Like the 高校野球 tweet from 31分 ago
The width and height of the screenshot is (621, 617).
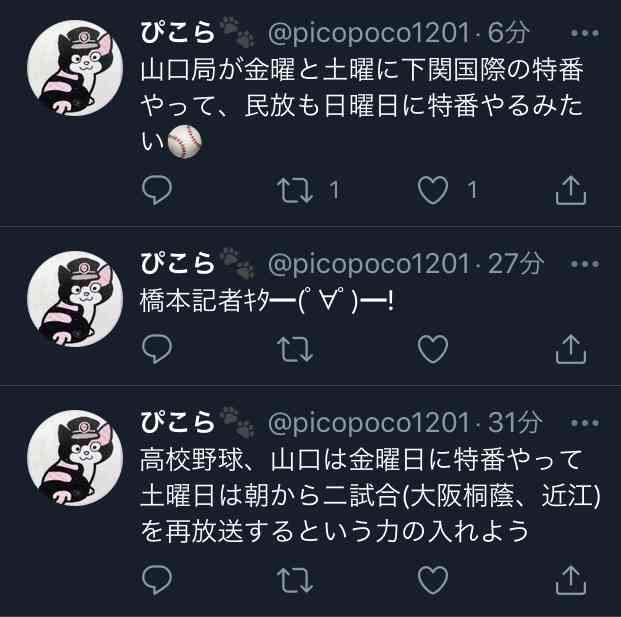pos(432,581)
